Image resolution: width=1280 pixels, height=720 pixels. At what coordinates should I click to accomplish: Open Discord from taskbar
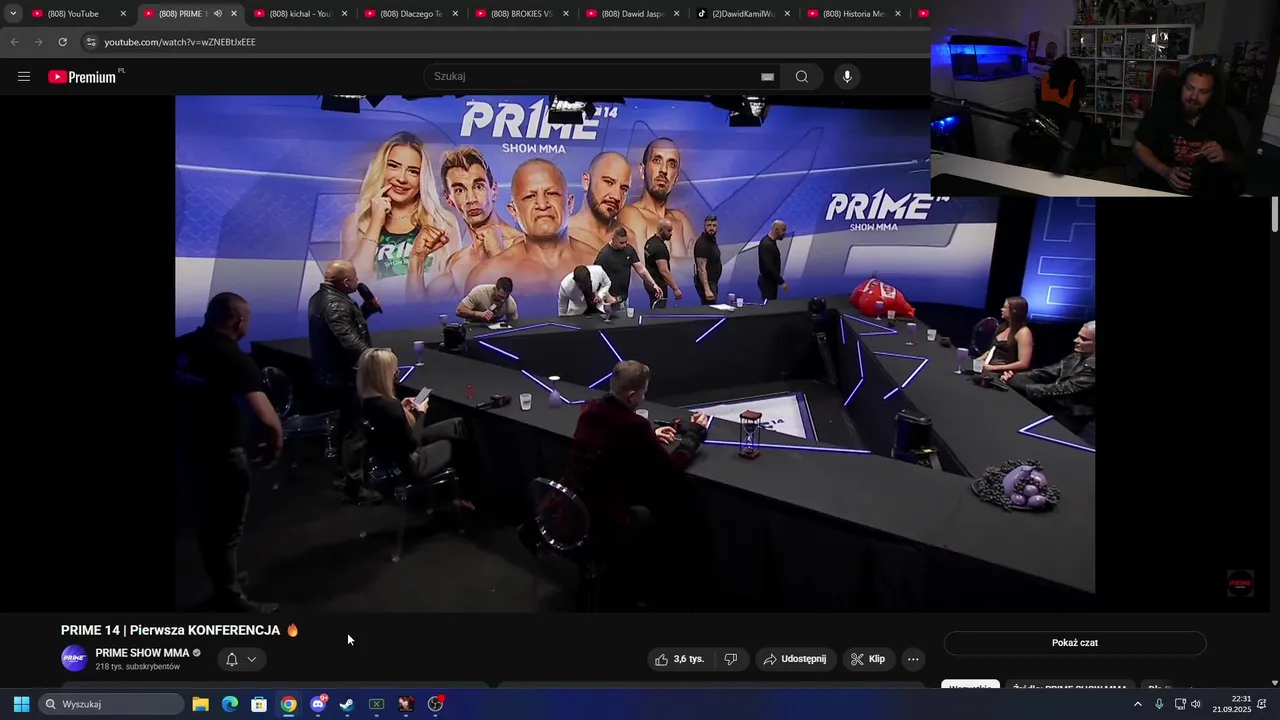318,704
